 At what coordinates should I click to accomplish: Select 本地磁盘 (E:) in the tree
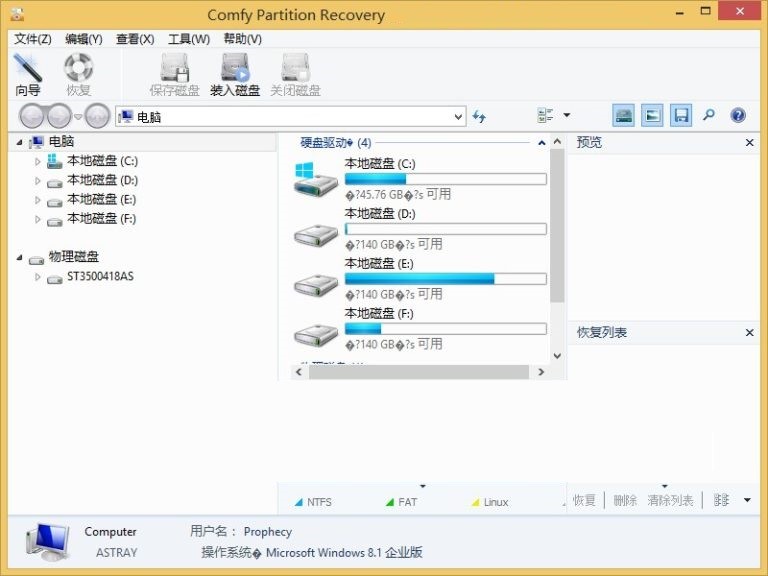(x=102, y=199)
